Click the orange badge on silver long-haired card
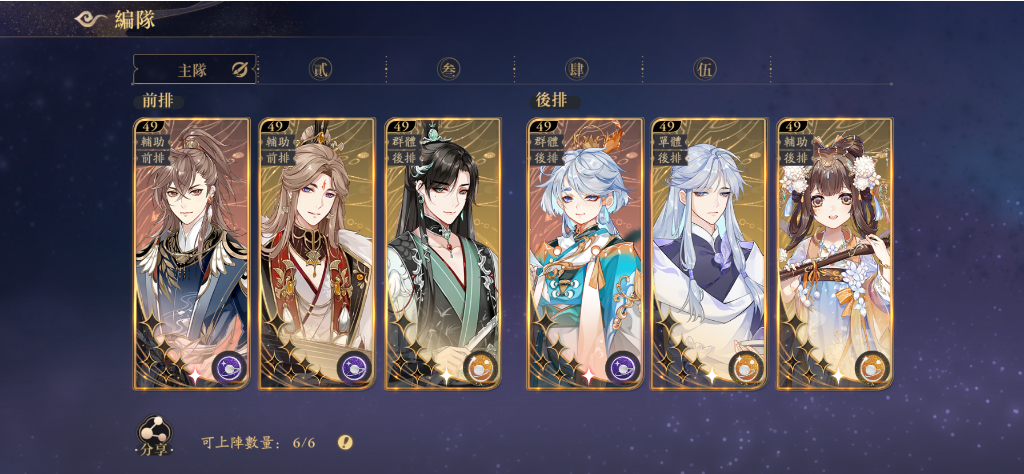The height and width of the screenshot is (474, 1024). 745,368
